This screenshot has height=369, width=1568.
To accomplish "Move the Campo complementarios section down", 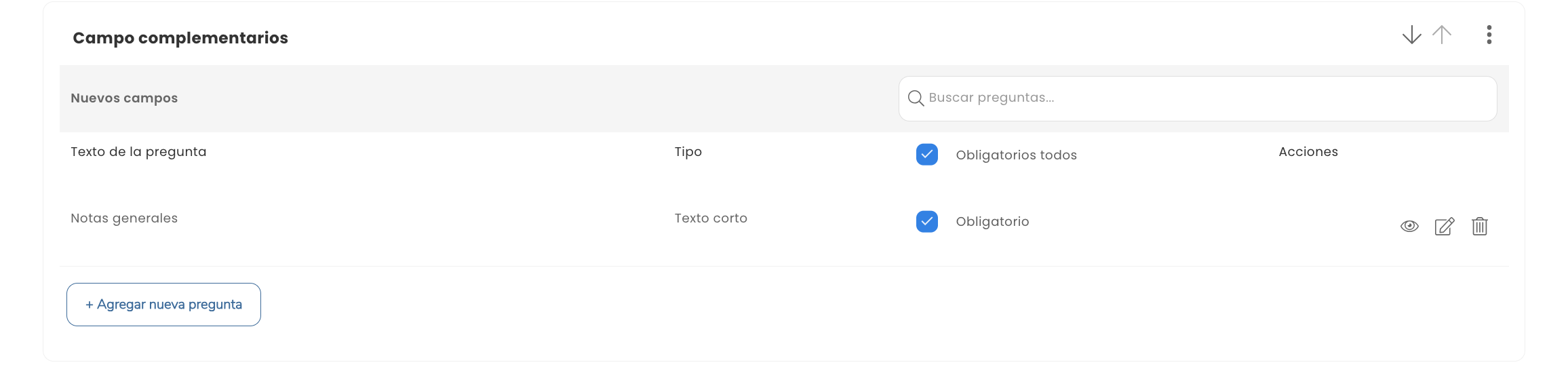I will tap(1411, 35).
